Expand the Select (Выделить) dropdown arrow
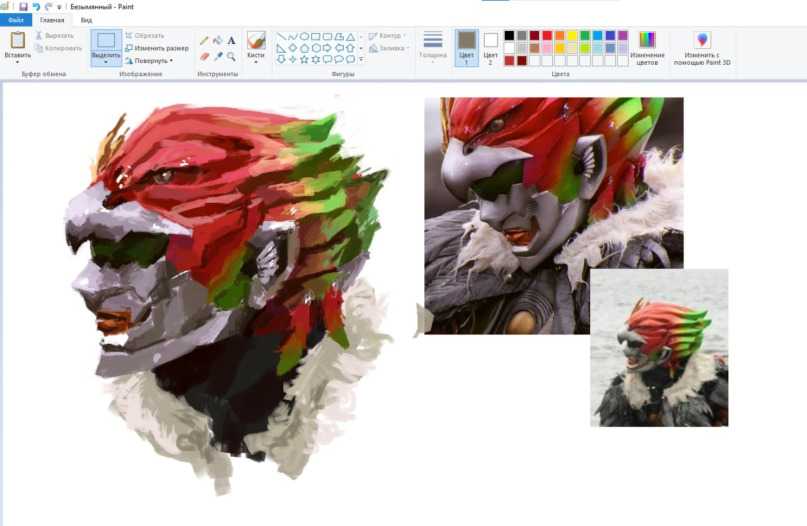 [105, 62]
